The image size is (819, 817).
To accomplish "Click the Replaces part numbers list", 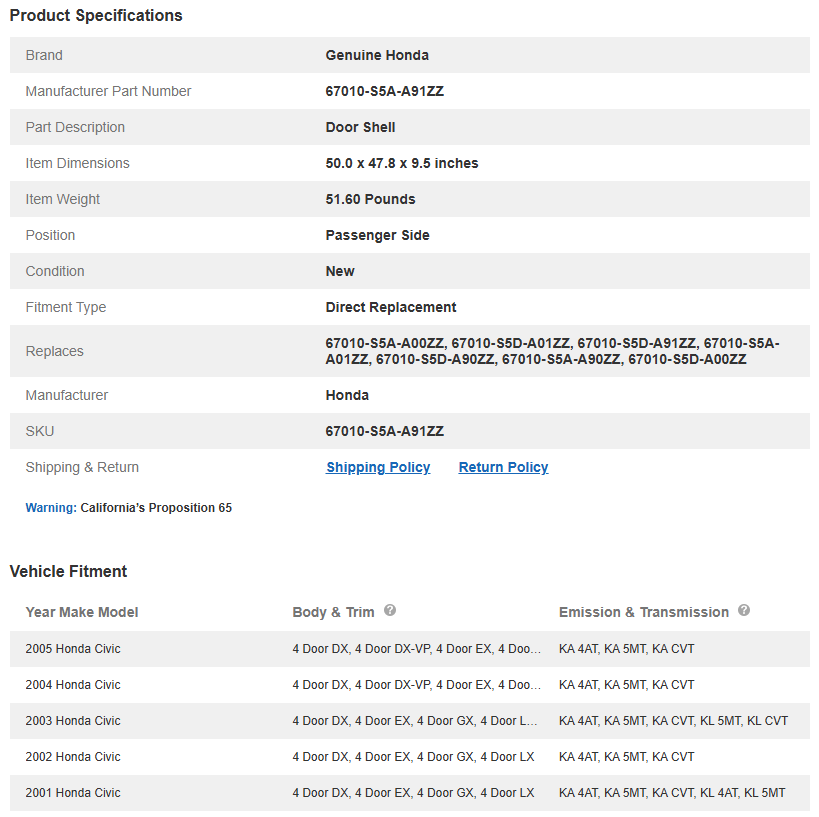I will click(552, 351).
